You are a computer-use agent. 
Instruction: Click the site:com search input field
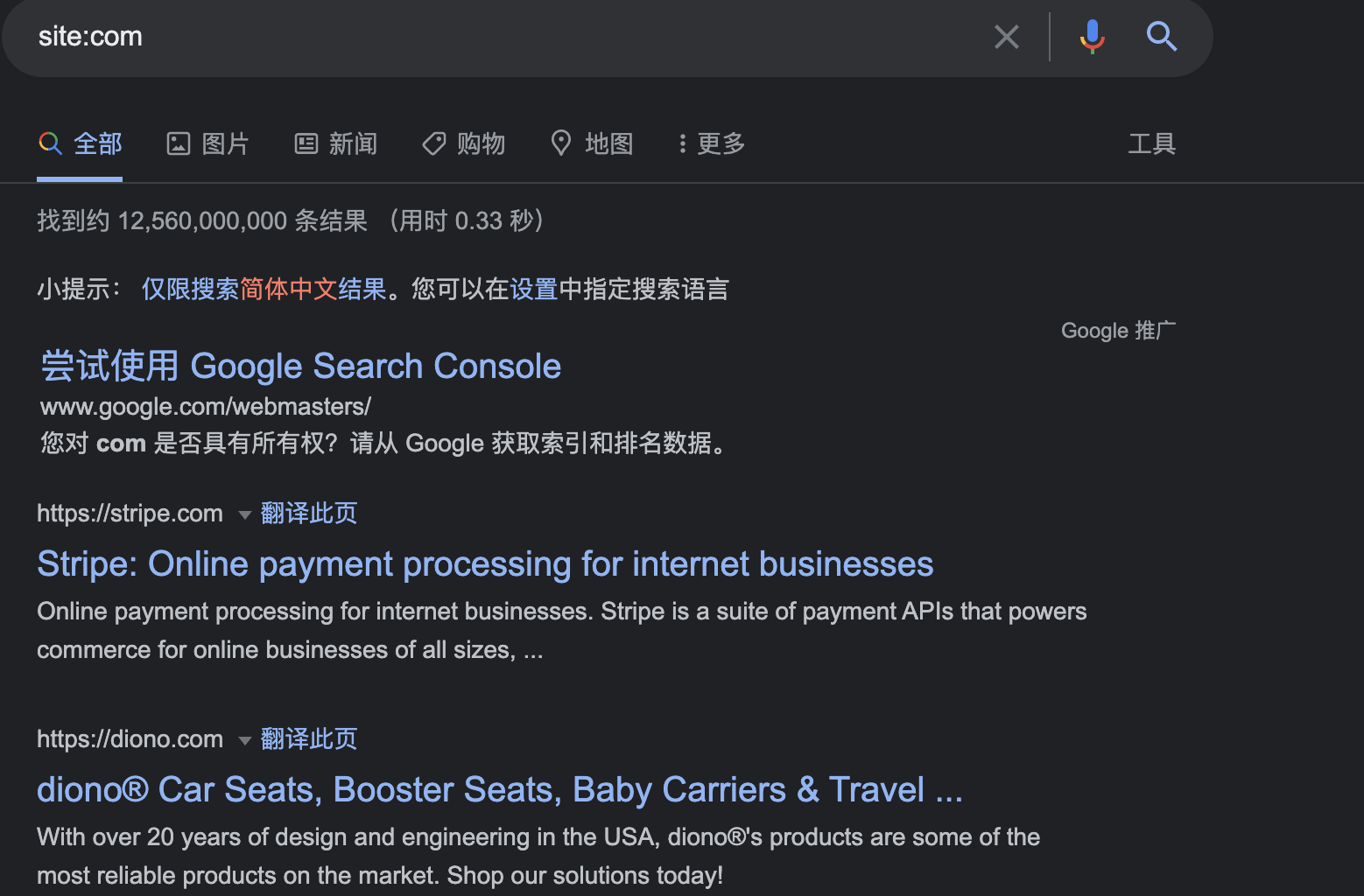click(x=508, y=37)
